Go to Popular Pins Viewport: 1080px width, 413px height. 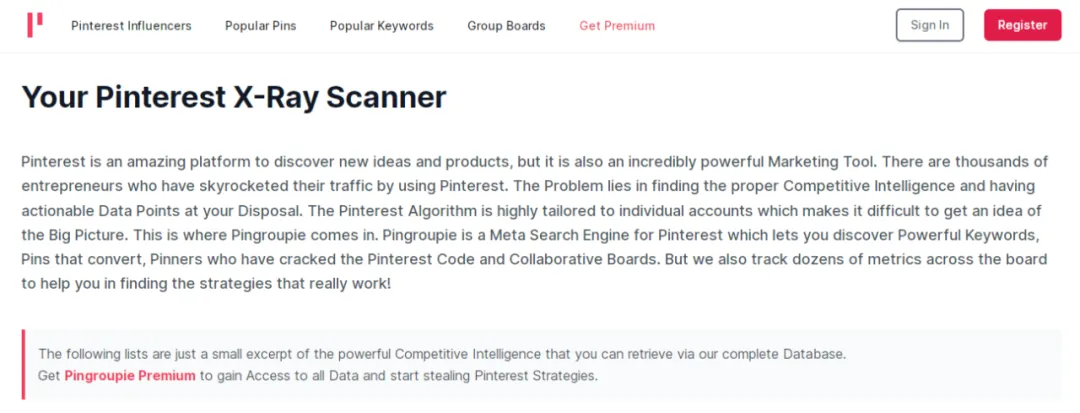[x=260, y=26]
